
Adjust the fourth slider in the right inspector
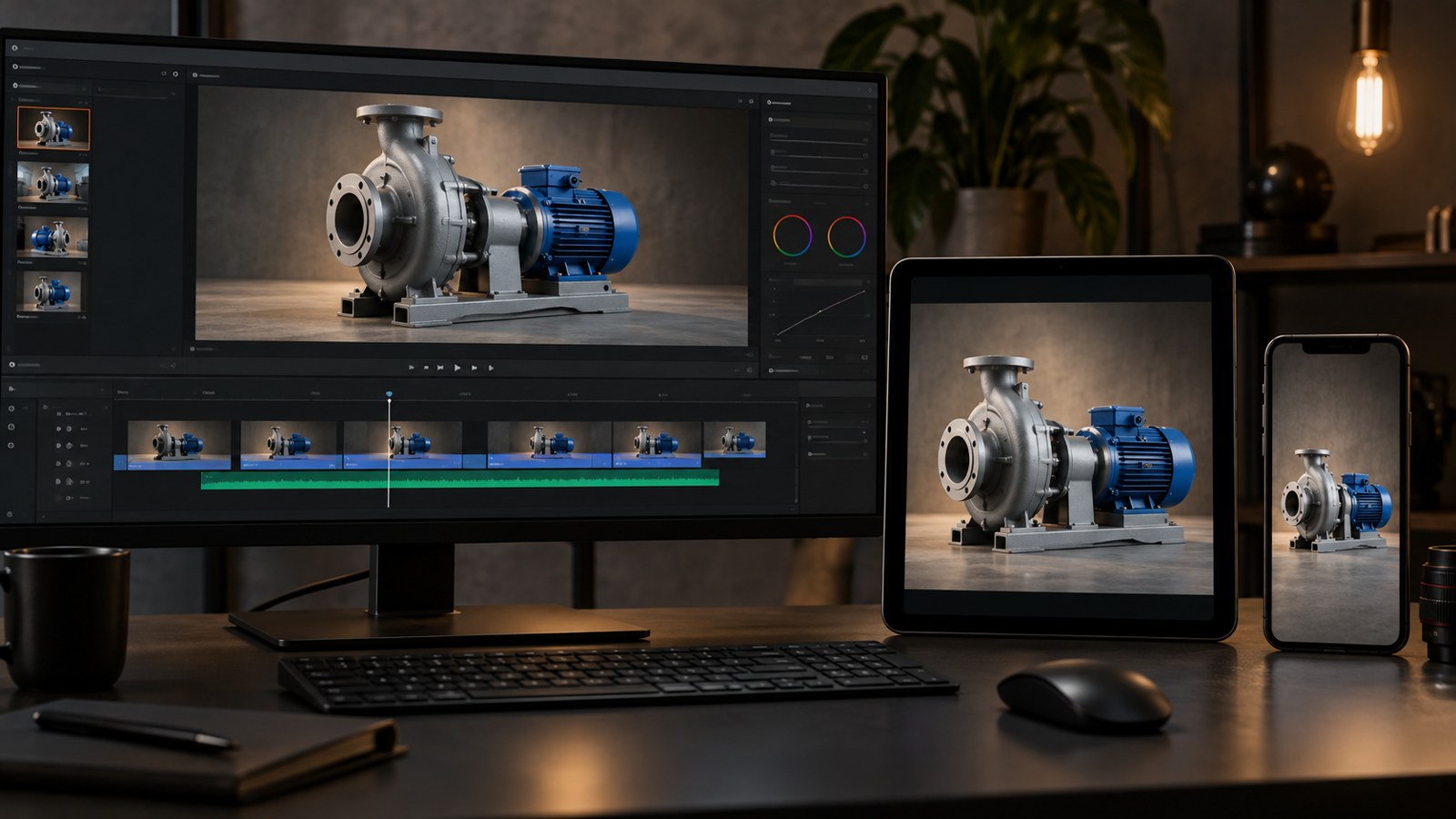click(816, 185)
